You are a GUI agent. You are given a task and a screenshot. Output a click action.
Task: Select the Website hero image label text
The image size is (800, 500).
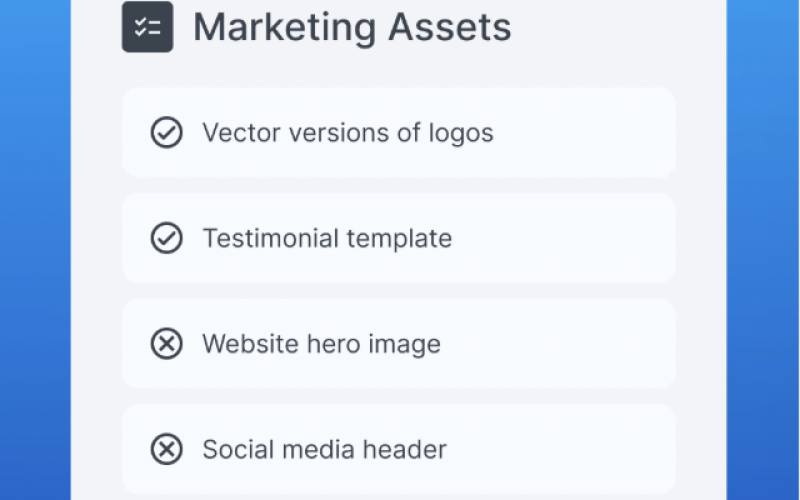(x=321, y=344)
